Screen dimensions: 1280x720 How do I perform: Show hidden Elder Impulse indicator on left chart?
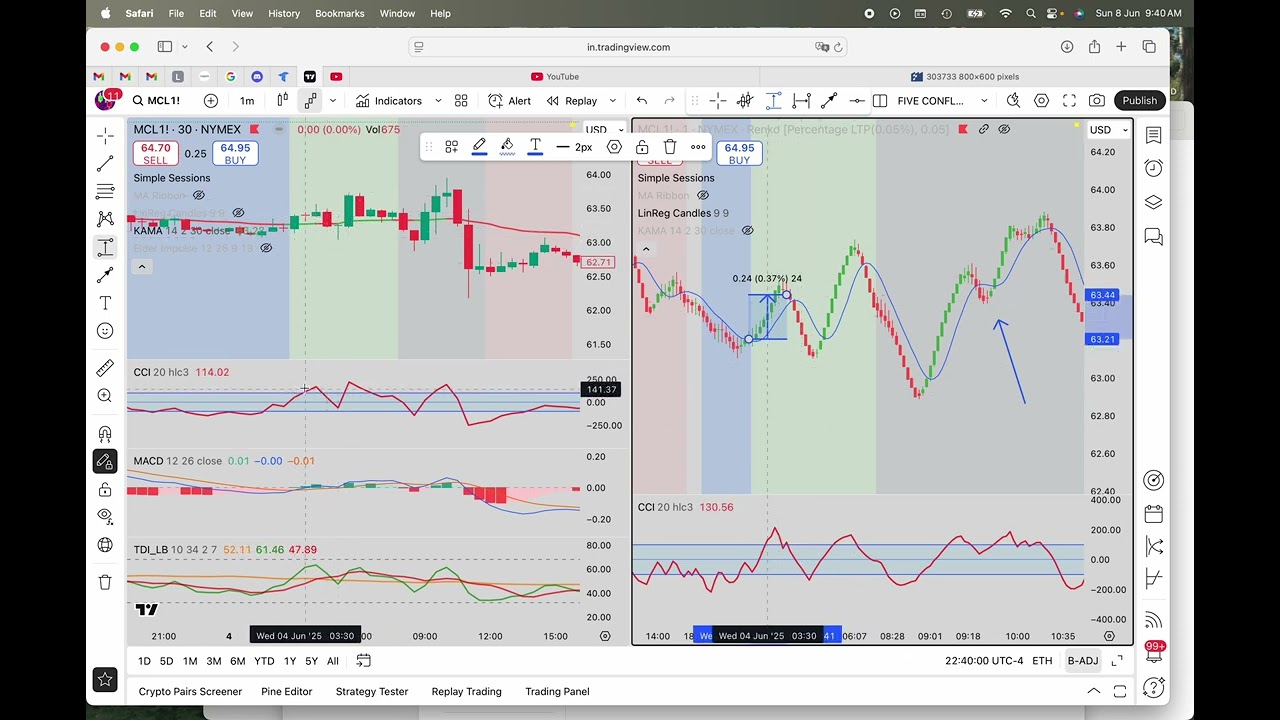click(266, 248)
